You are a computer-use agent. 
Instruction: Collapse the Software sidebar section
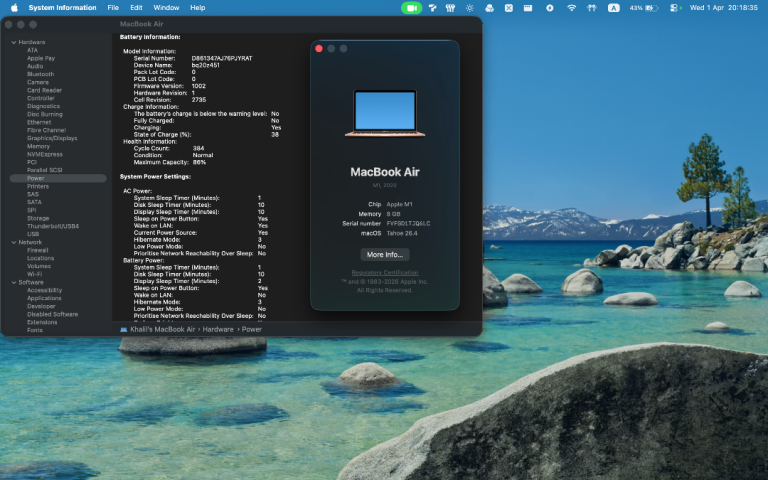[13, 282]
